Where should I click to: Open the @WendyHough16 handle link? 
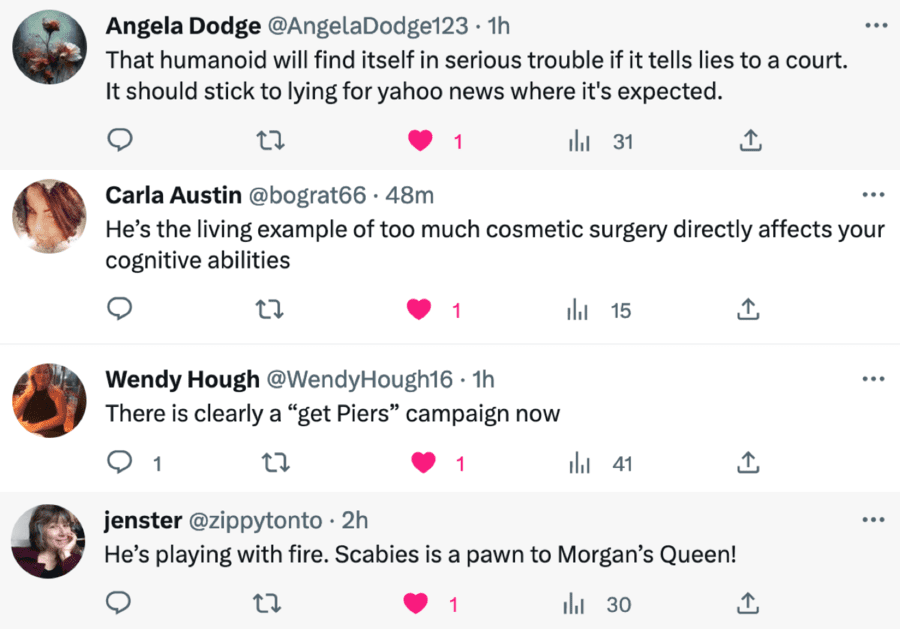(358, 379)
